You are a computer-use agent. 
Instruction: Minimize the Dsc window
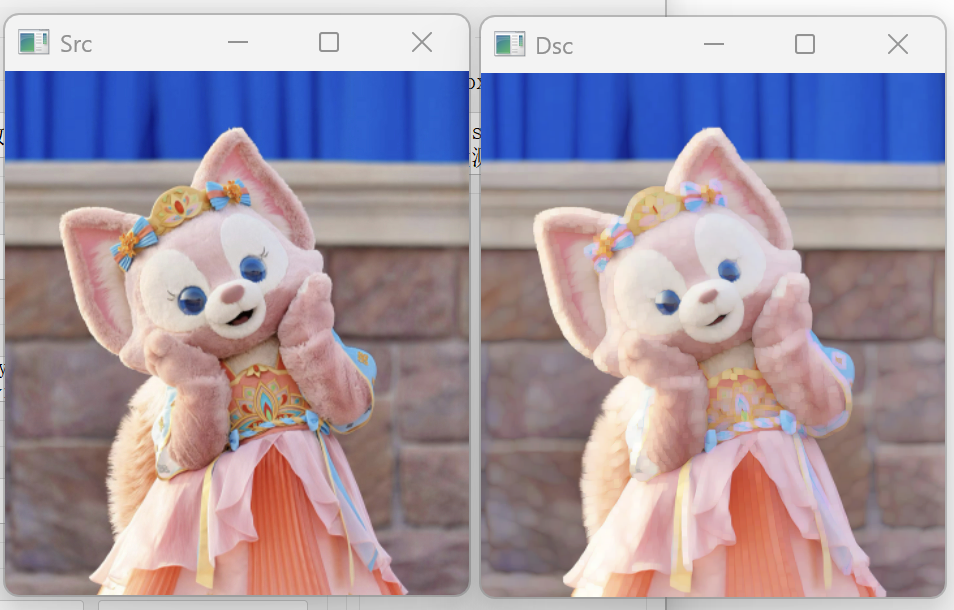point(714,44)
